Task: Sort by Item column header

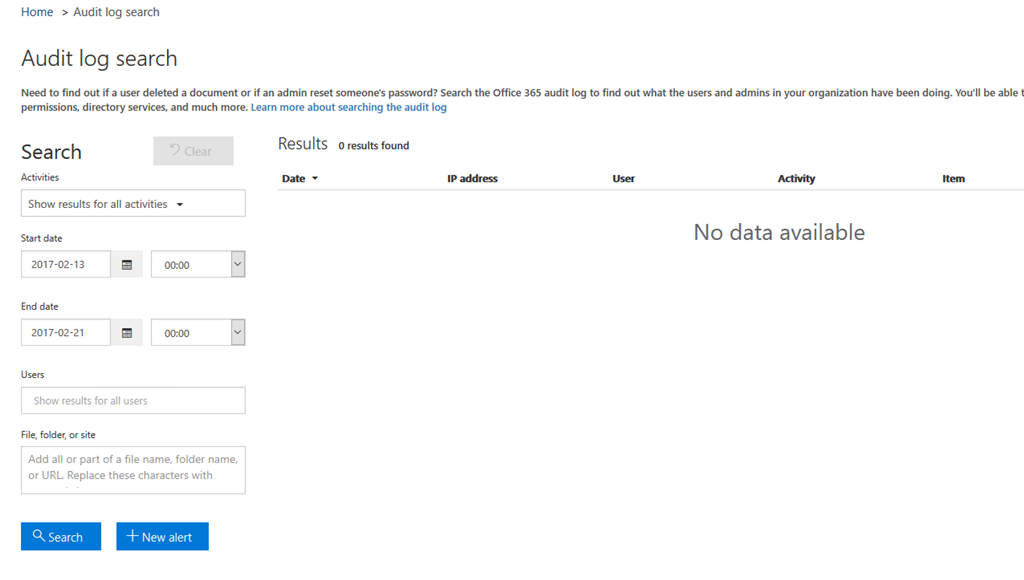Action: click(953, 178)
